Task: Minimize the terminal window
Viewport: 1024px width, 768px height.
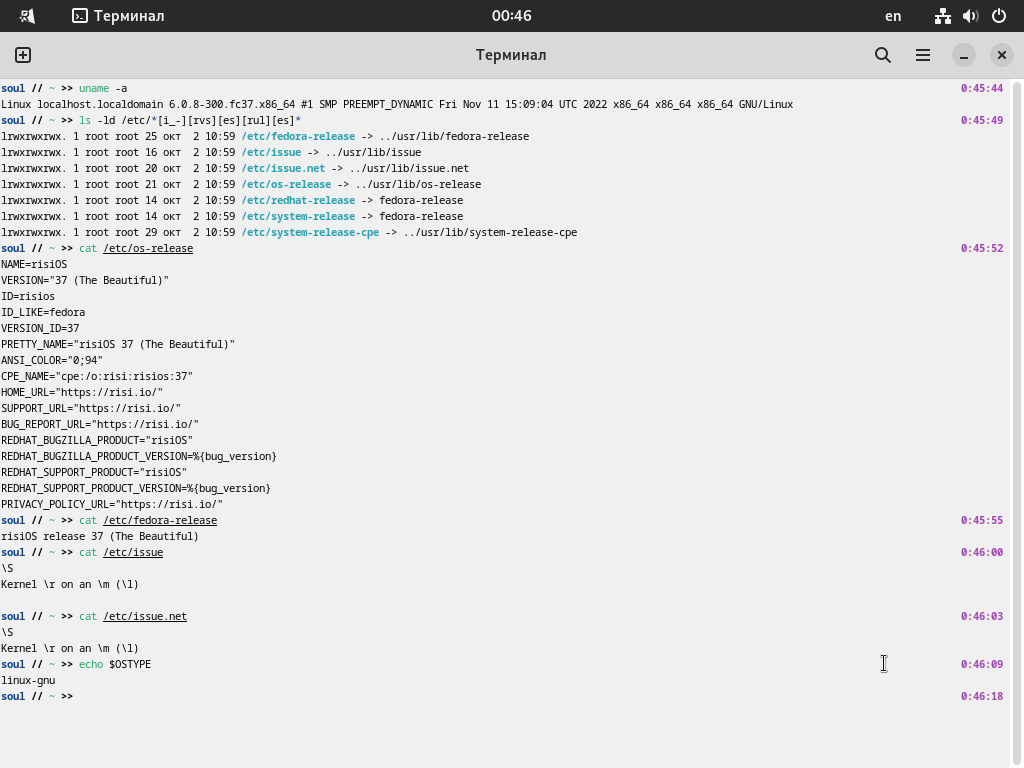Action: (x=963, y=55)
